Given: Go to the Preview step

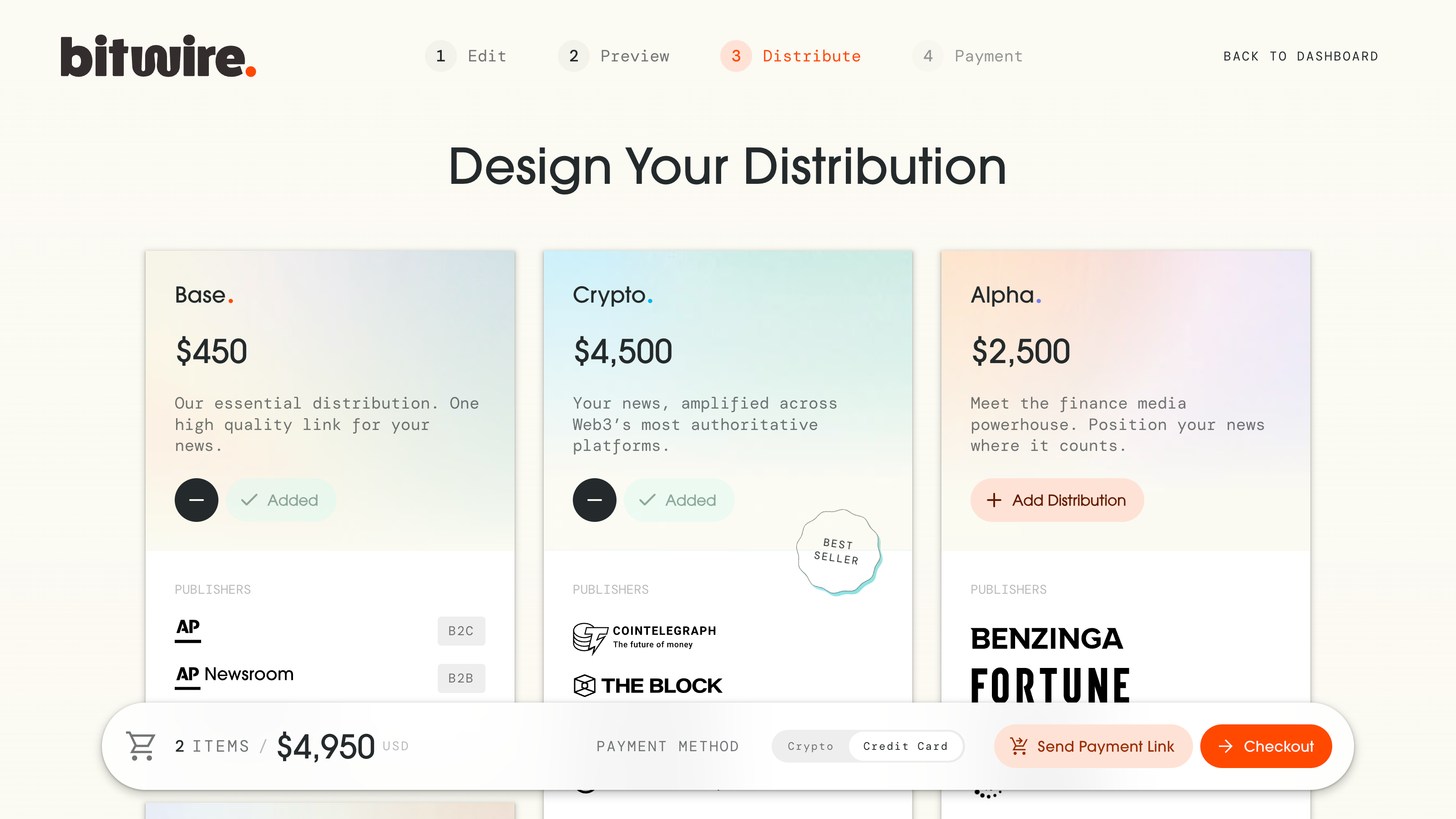Looking at the screenshot, I should (614, 56).
